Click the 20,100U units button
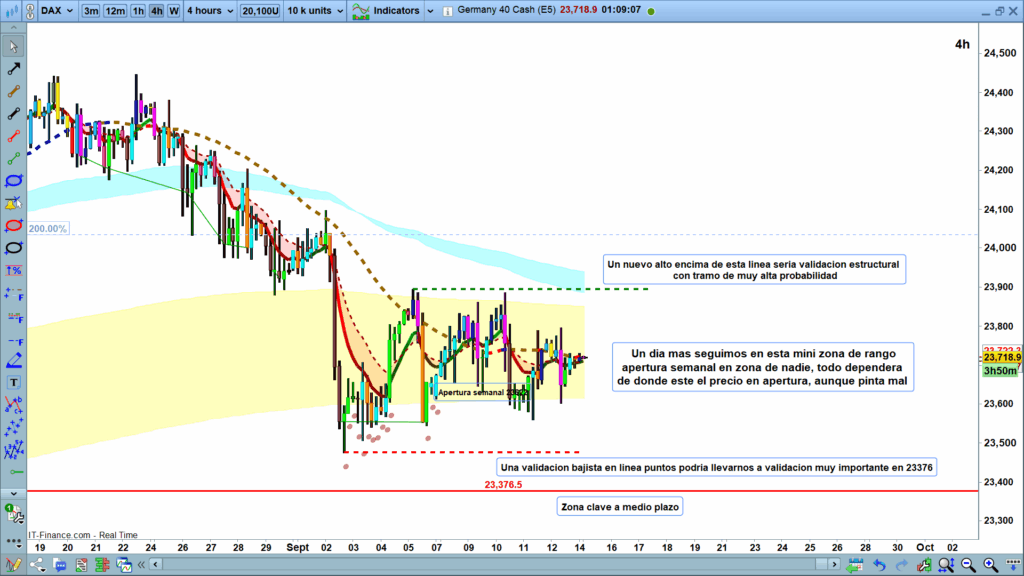This screenshot has width=1024, height=576. click(x=261, y=11)
